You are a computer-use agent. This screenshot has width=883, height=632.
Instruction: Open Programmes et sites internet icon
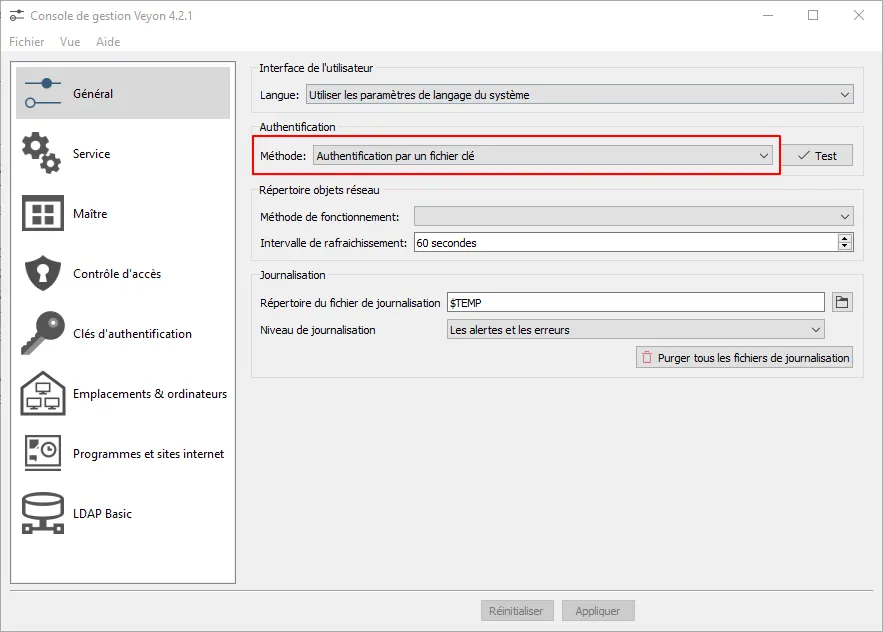point(43,453)
